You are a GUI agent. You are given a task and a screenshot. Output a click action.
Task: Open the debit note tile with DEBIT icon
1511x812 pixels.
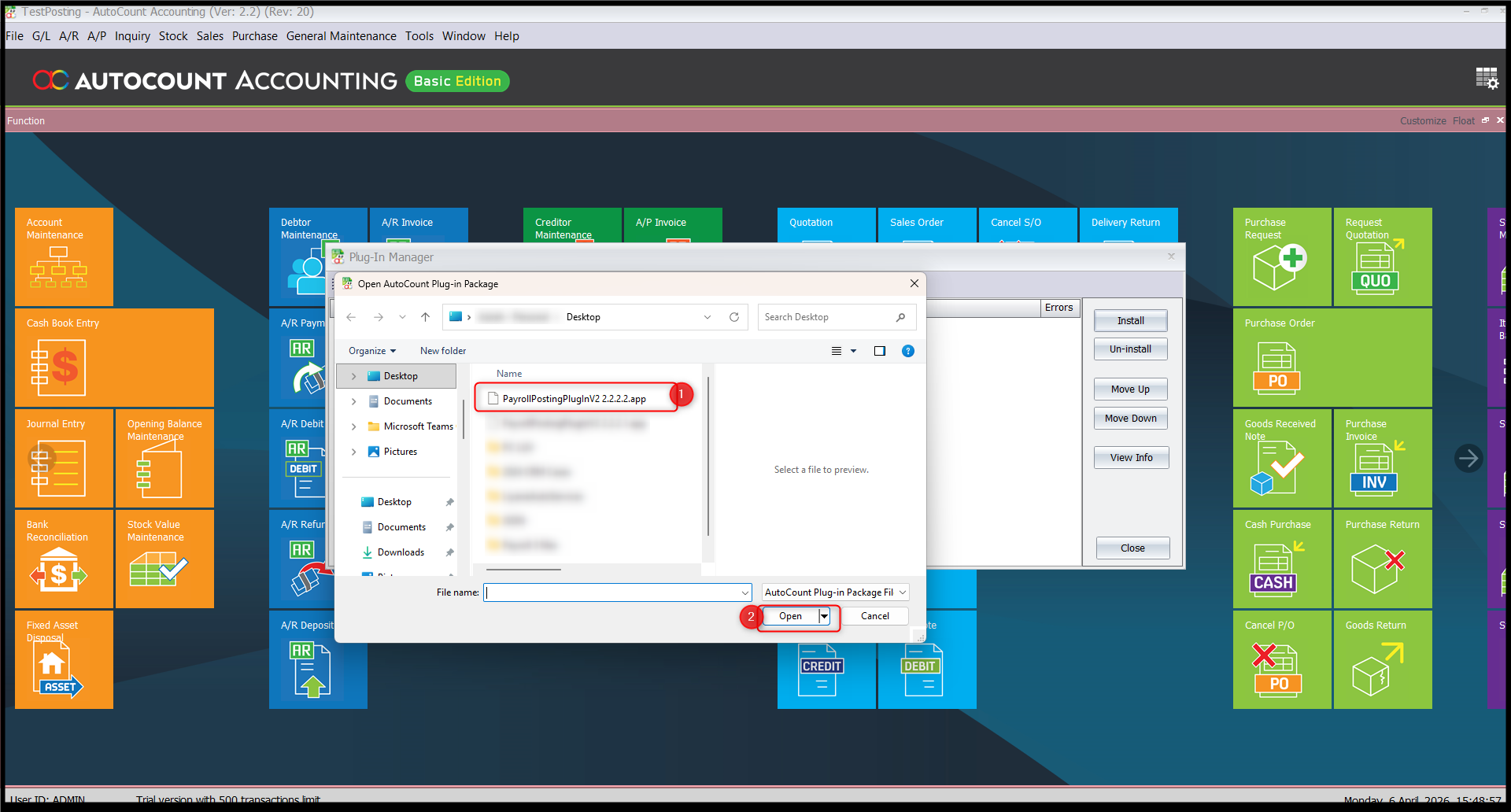(927, 675)
